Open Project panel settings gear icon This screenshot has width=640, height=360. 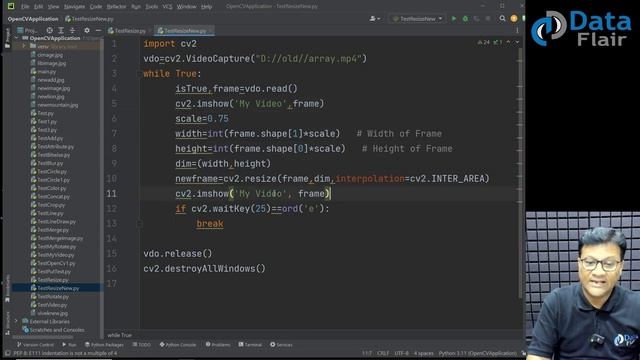tap(87, 31)
